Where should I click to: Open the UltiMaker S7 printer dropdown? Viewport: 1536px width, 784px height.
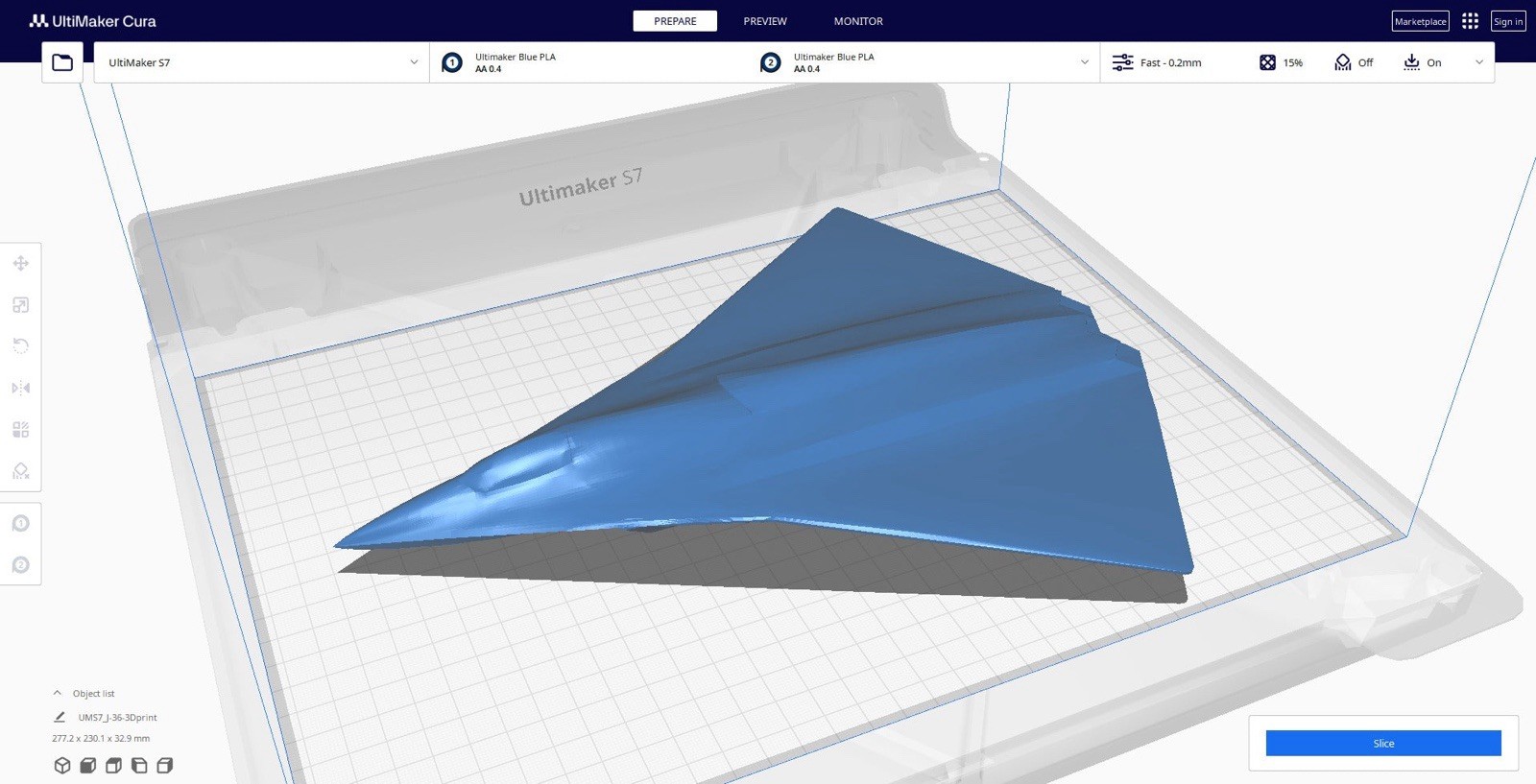click(261, 62)
